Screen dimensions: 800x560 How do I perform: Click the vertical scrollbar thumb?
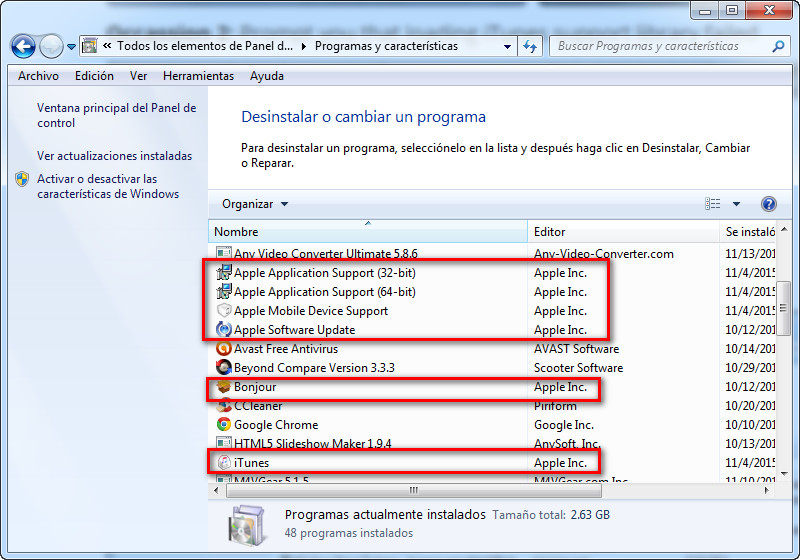pos(784,308)
